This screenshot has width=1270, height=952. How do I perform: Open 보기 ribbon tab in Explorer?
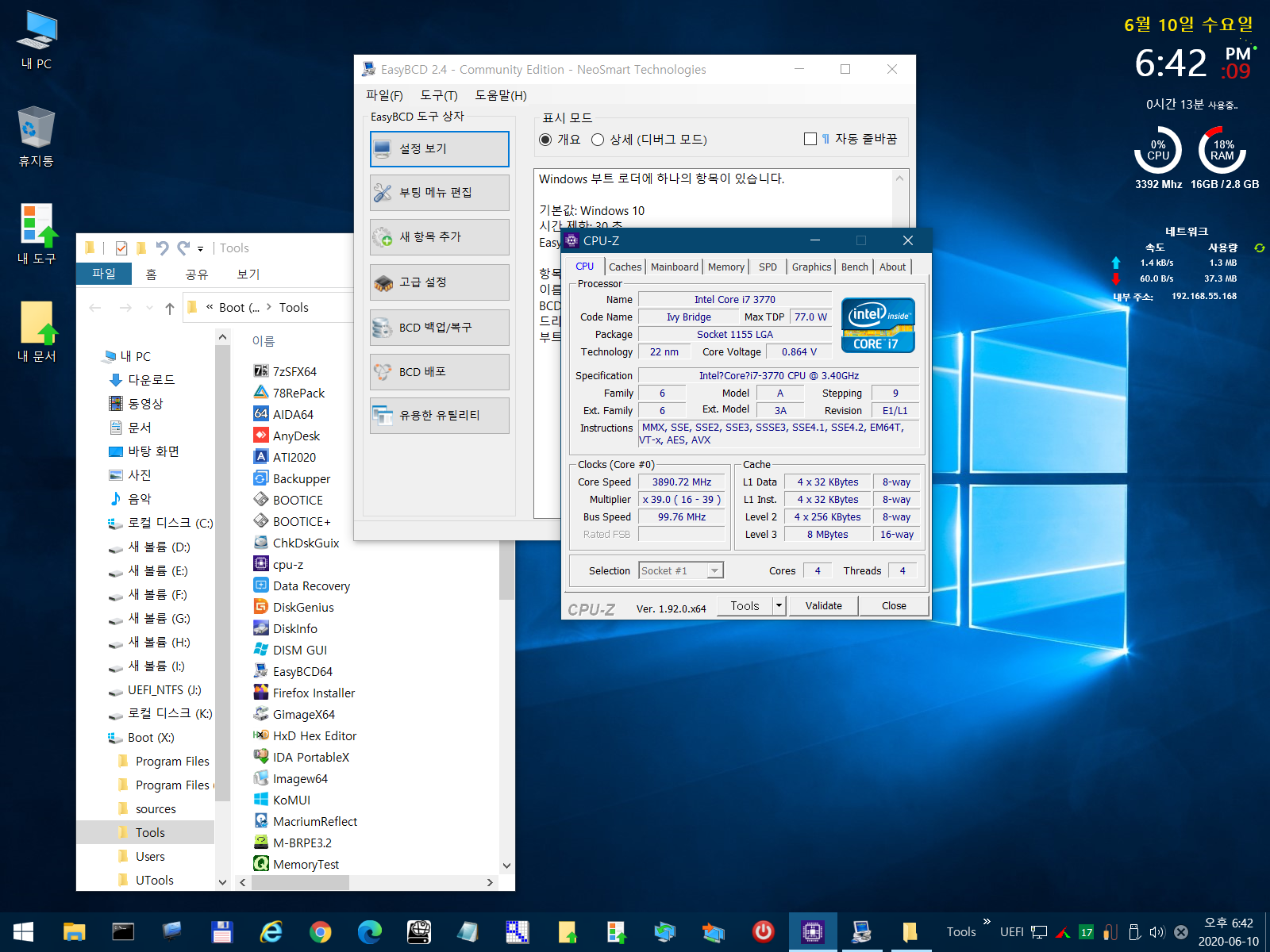point(248,274)
